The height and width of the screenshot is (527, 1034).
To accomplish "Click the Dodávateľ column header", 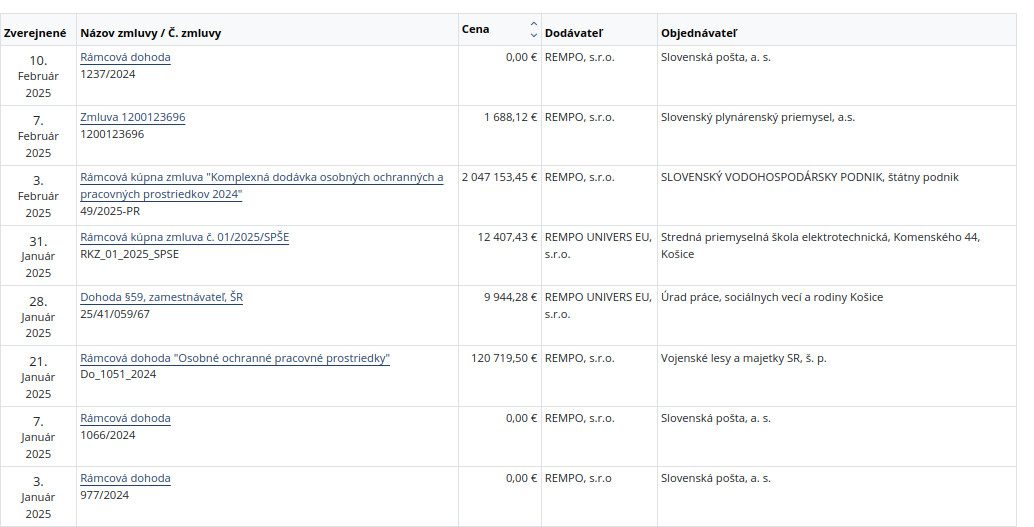I will 573,33.
